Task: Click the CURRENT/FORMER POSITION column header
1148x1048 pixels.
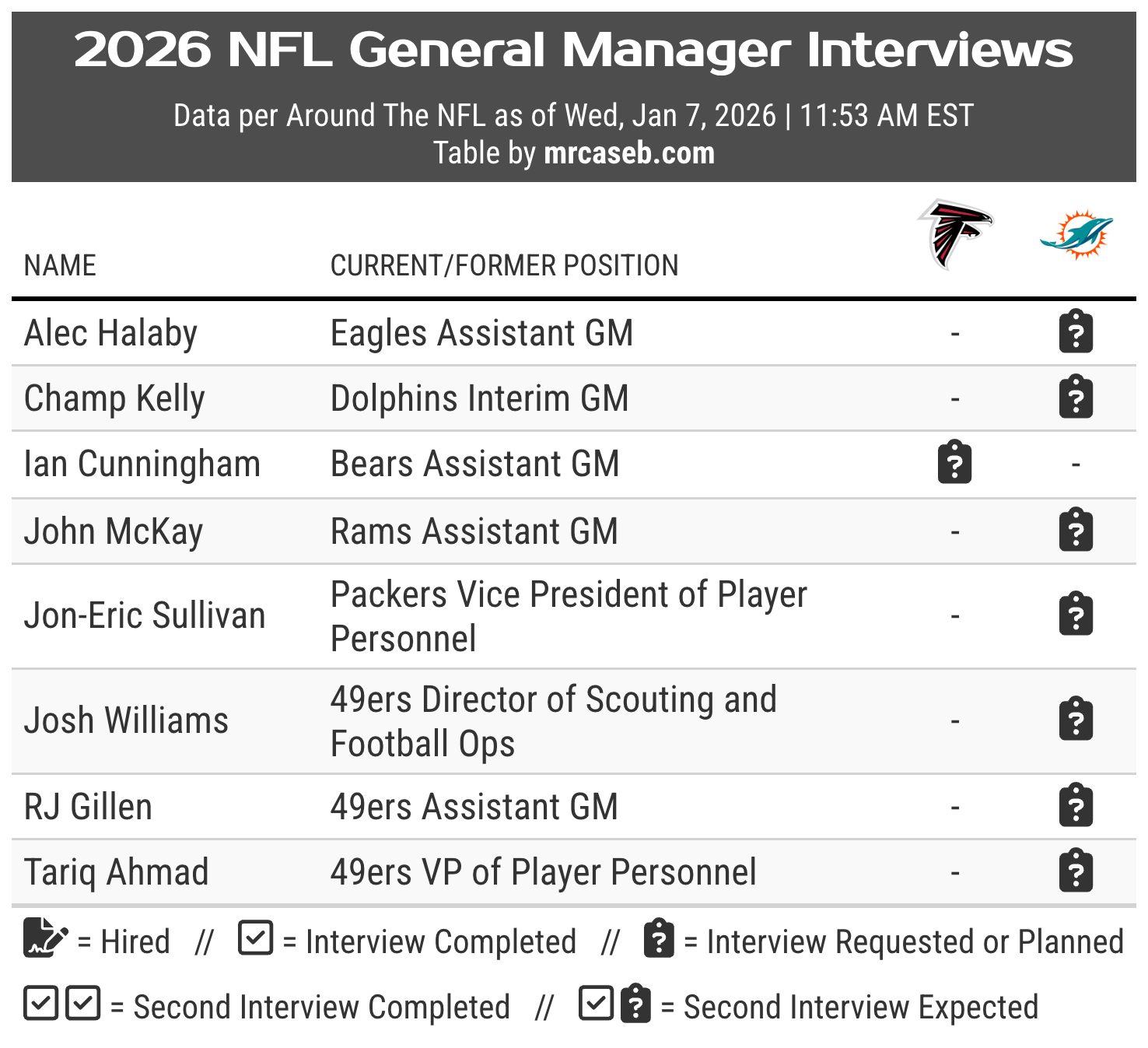Action: (504, 265)
